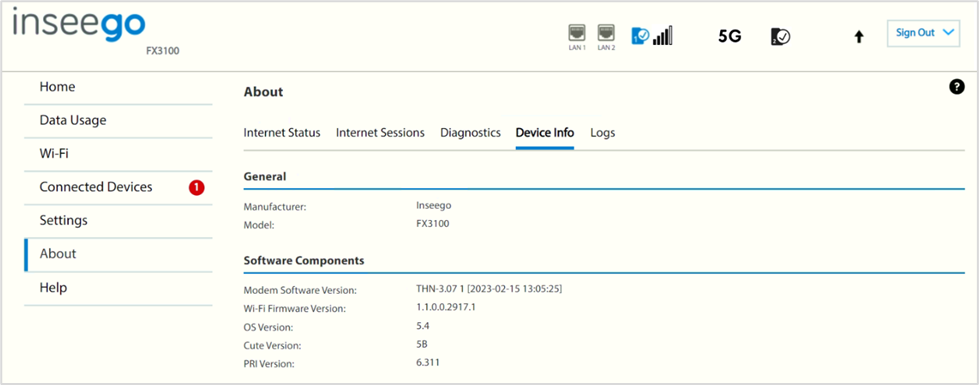Open the Logs tab
979x385 pixels.
(603, 133)
